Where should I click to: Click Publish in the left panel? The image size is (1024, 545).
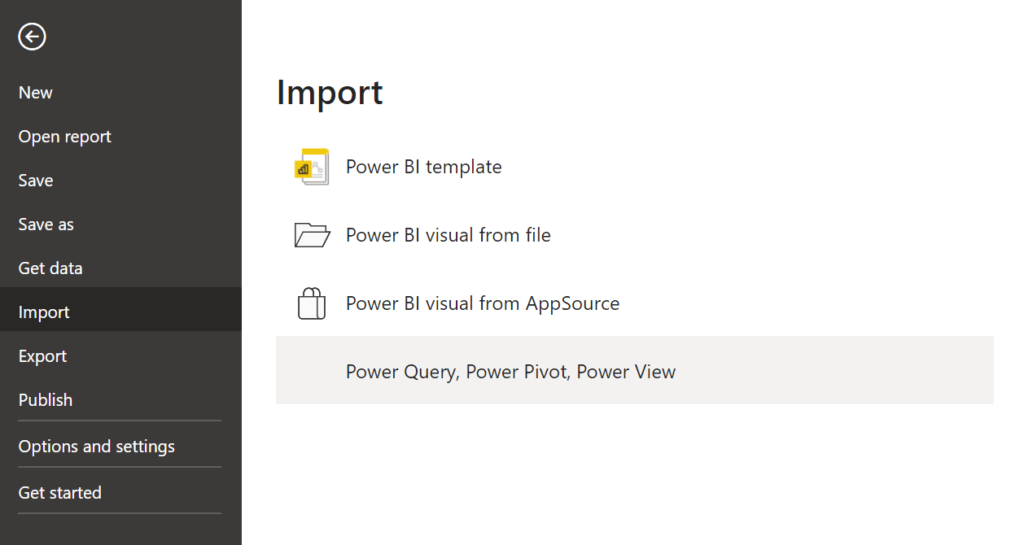click(x=46, y=400)
